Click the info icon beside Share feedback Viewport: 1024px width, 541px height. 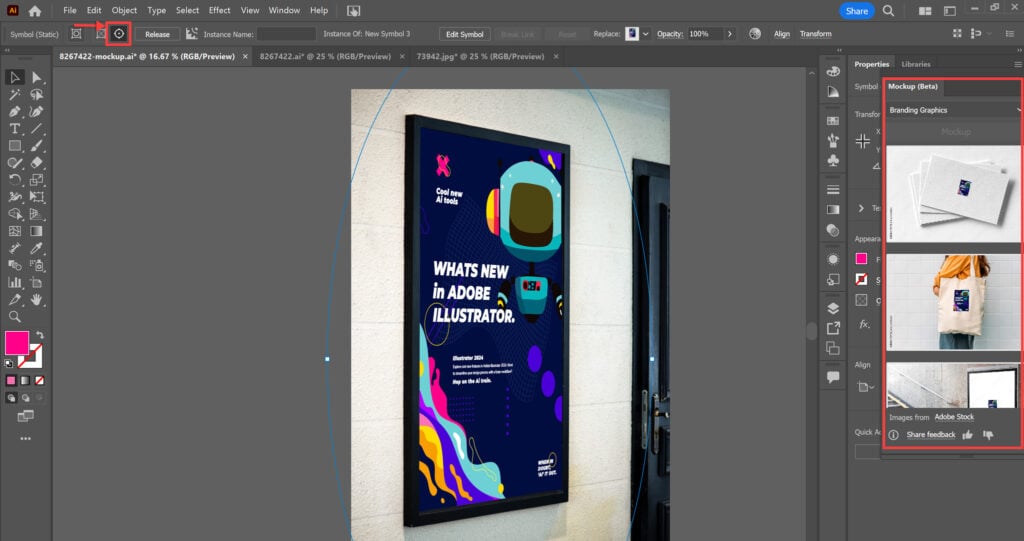tap(893, 434)
